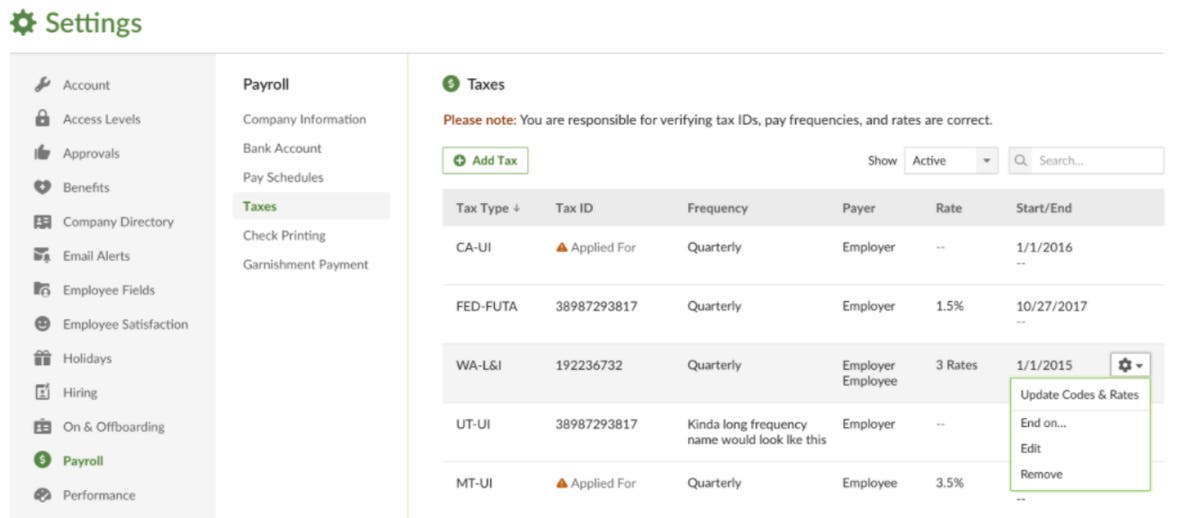Choose End on... from the row menu
1200x518 pixels.
[x=1043, y=423]
